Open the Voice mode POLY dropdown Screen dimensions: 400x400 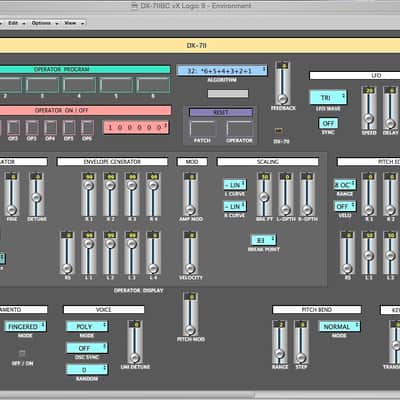click(x=87, y=326)
